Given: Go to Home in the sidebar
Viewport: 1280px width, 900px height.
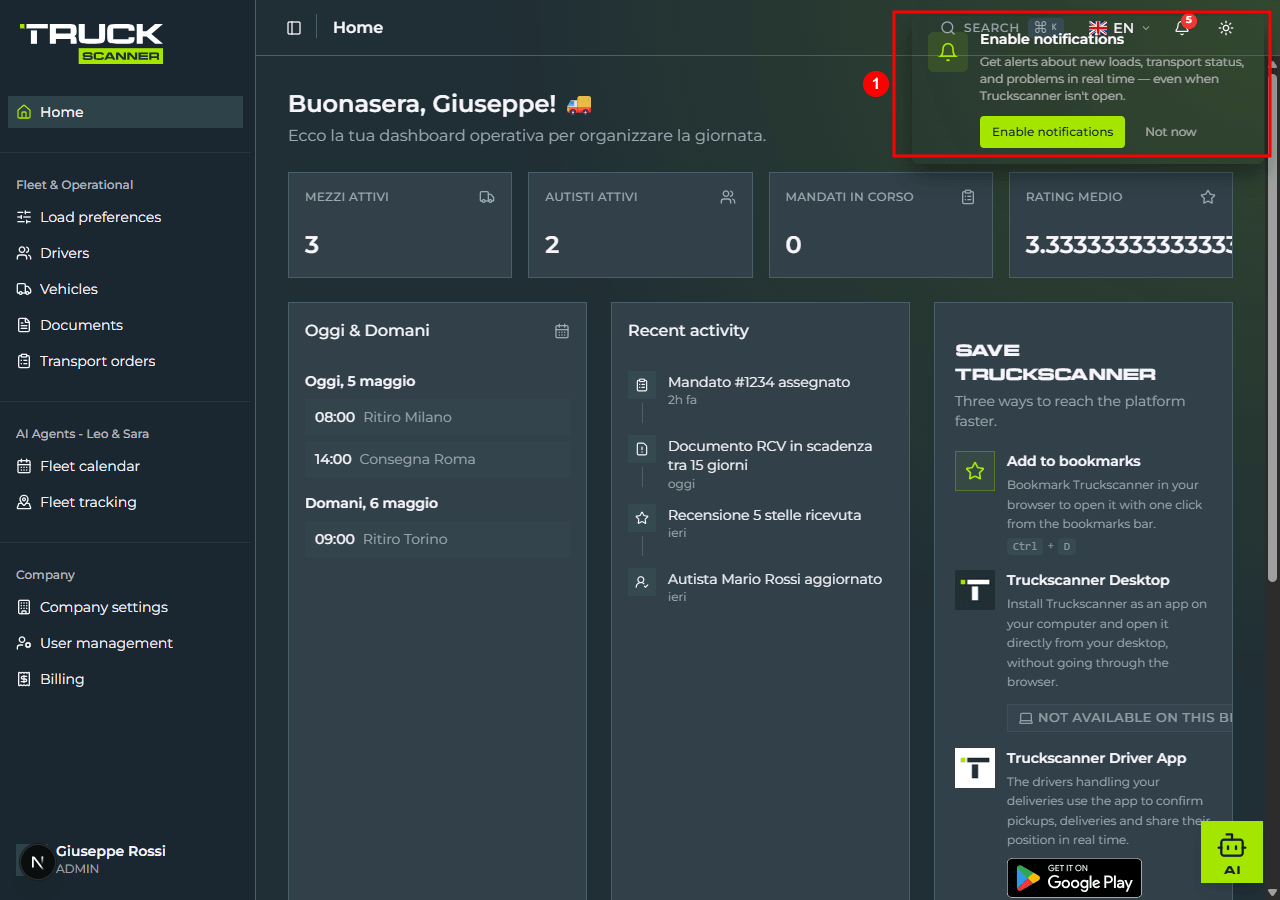Looking at the screenshot, I should (x=125, y=112).
